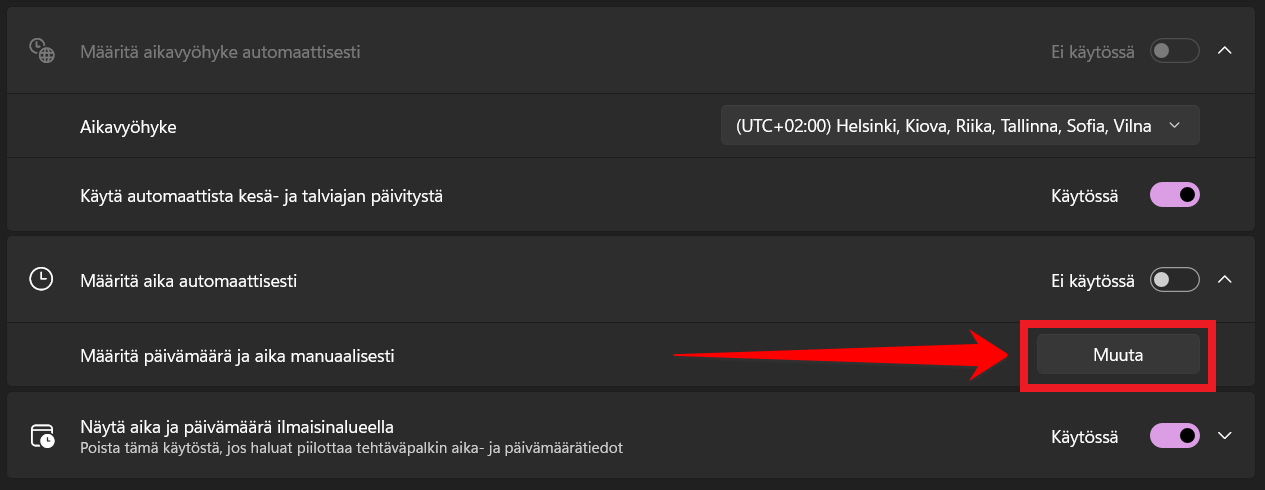The width and height of the screenshot is (1265, 490).
Task: Open the Aikavyöhyke time zone dropdown
Action: click(x=959, y=126)
